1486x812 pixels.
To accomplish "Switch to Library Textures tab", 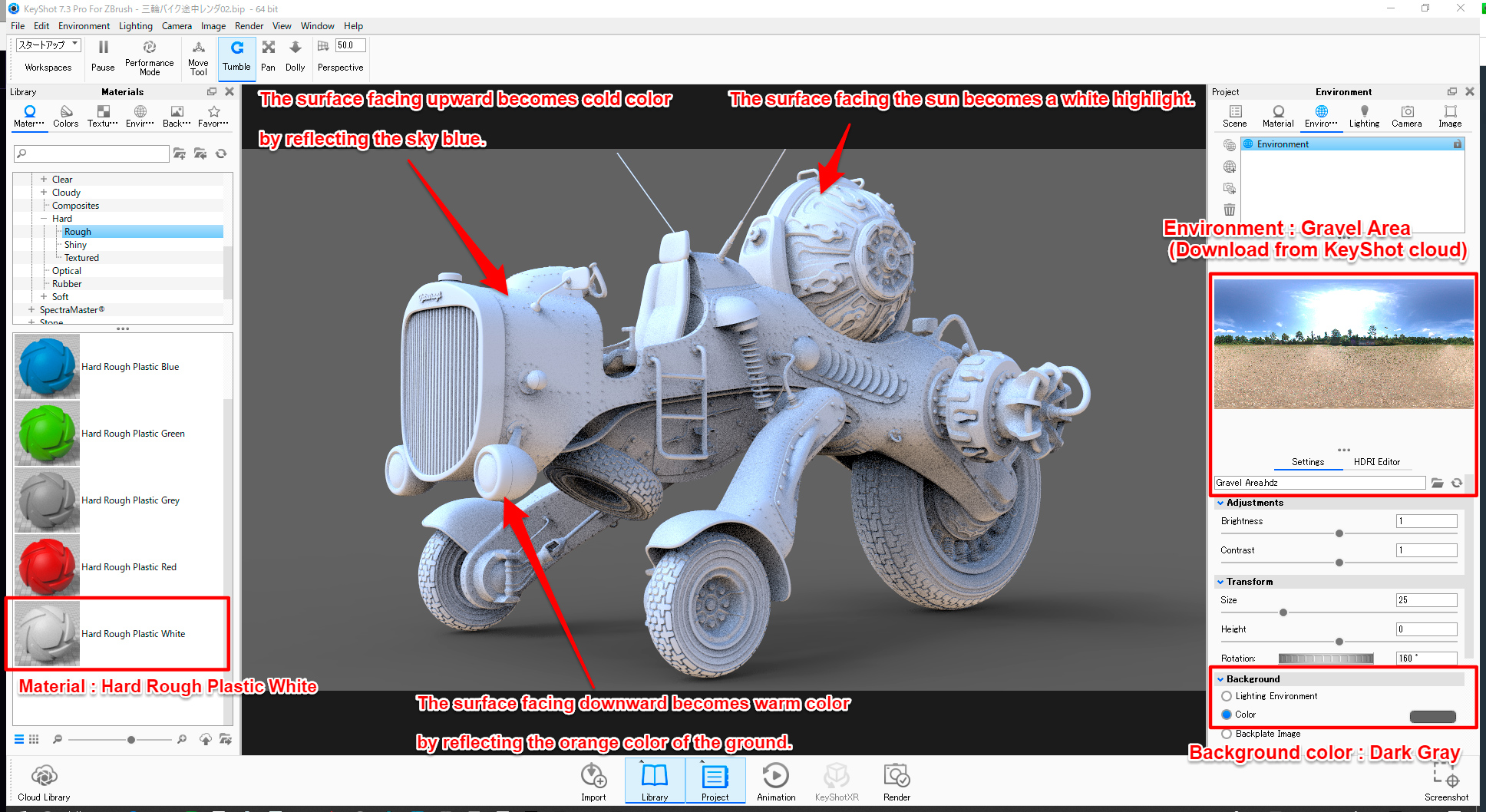I will pos(103,117).
